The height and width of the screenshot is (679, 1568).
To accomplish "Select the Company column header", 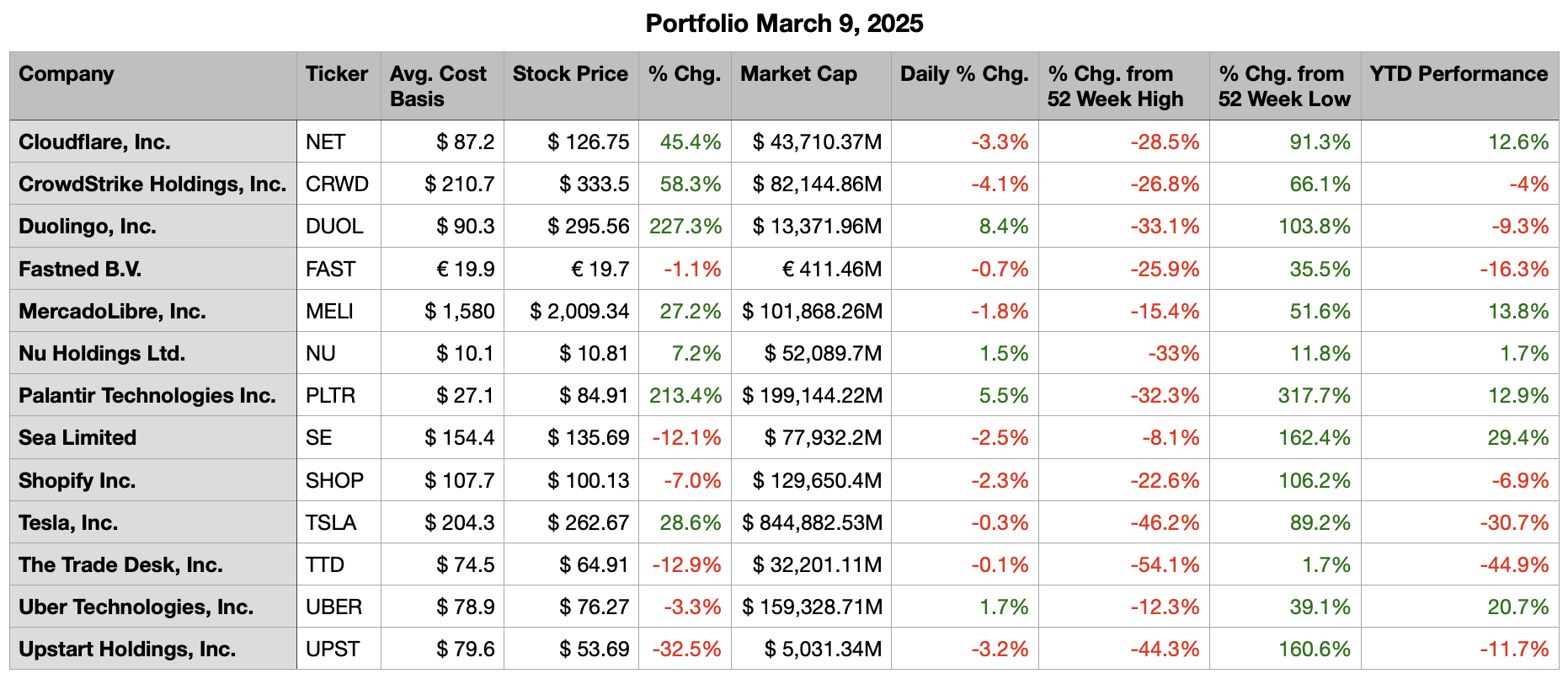I will pos(67,74).
